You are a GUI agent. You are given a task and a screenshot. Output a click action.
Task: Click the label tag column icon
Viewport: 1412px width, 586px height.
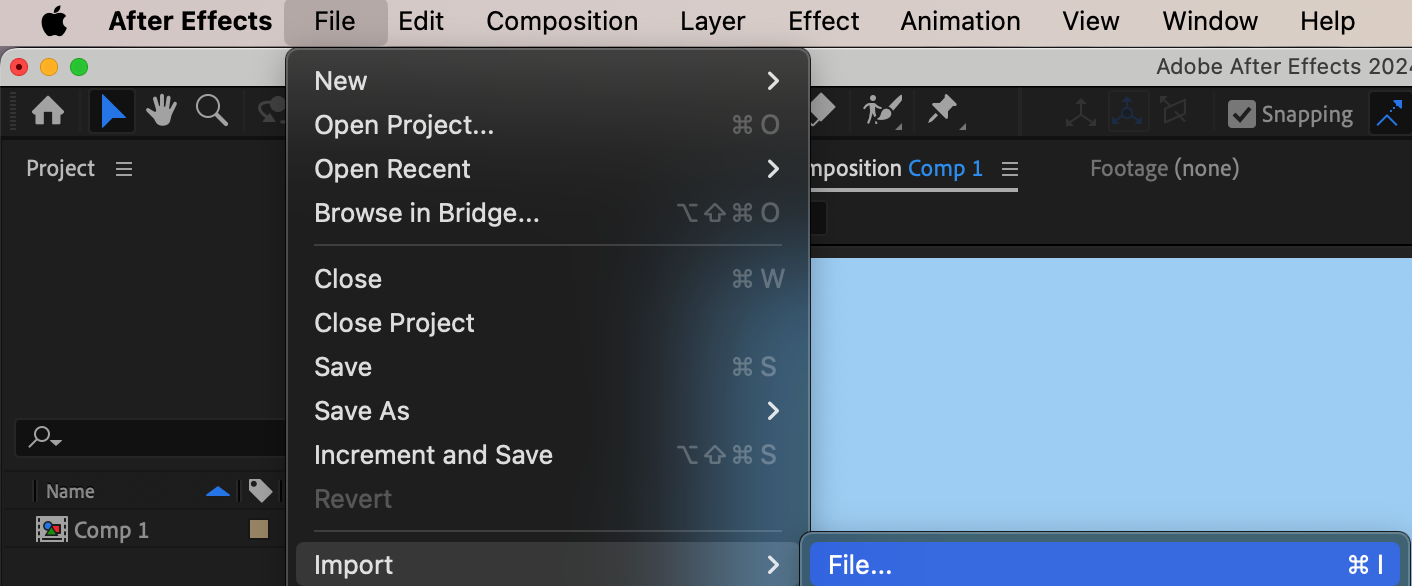coord(260,490)
